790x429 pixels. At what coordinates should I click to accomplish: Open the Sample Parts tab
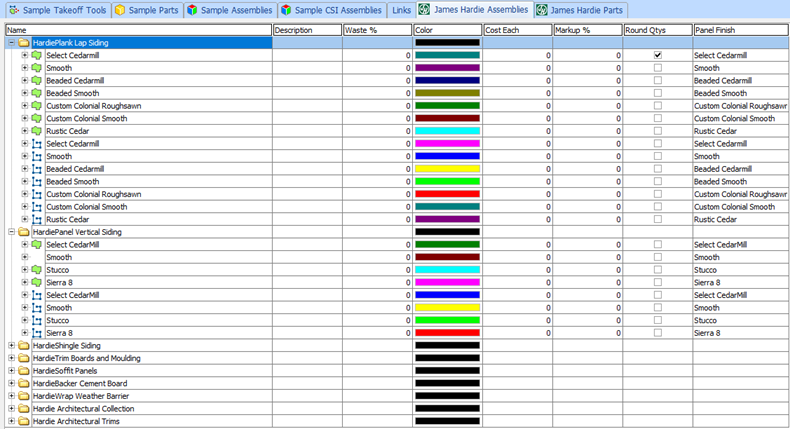[x=147, y=10]
